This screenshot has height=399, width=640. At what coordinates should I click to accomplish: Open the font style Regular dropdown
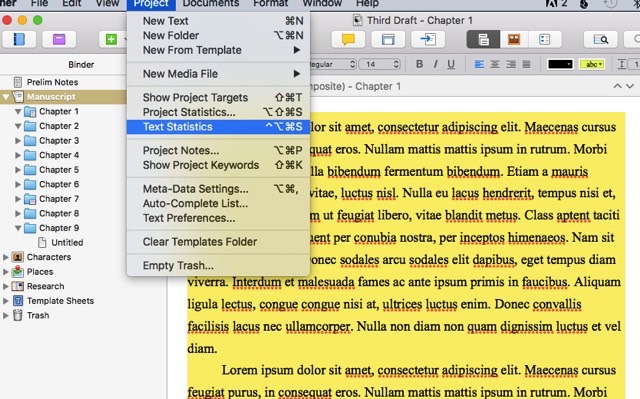pyautogui.click(x=333, y=64)
